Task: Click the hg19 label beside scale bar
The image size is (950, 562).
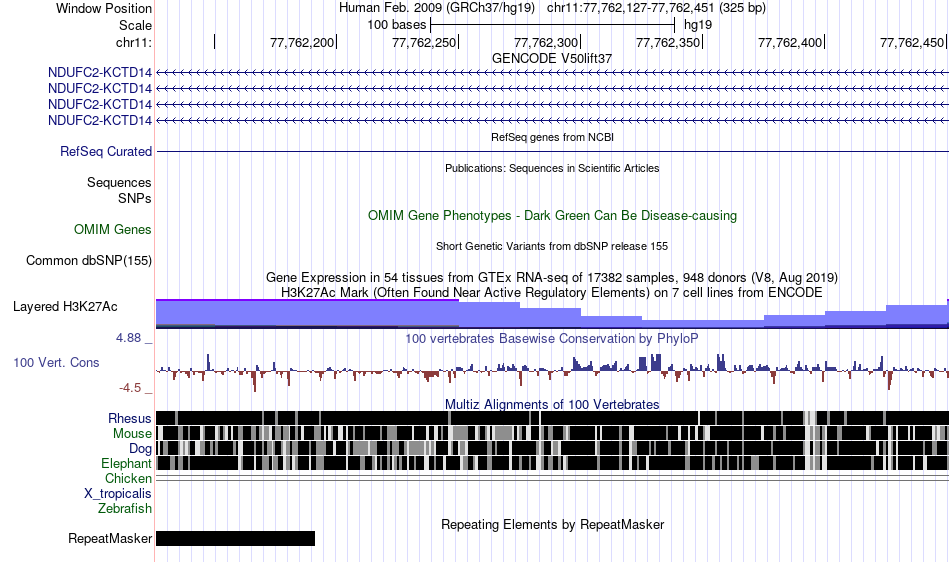Action: [698, 25]
